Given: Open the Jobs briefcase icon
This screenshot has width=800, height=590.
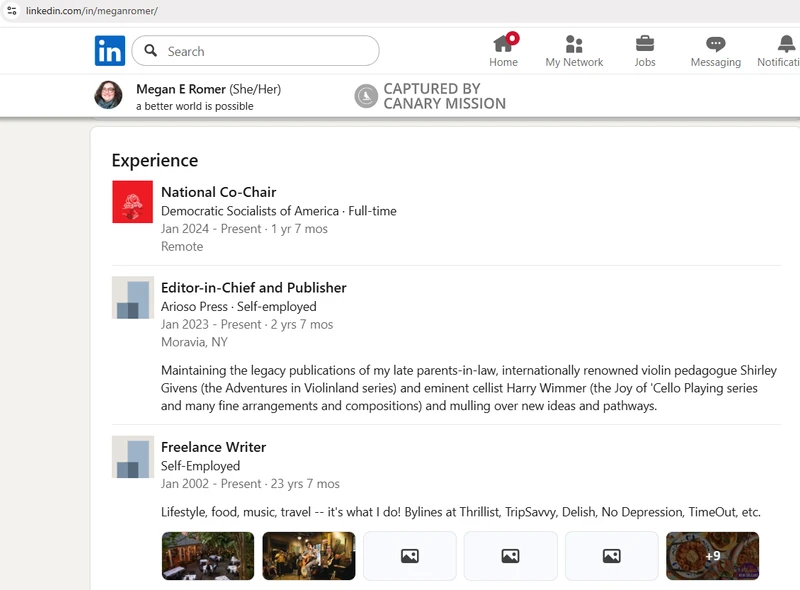Looking at the screenshot, I should [x=645, y=44].
